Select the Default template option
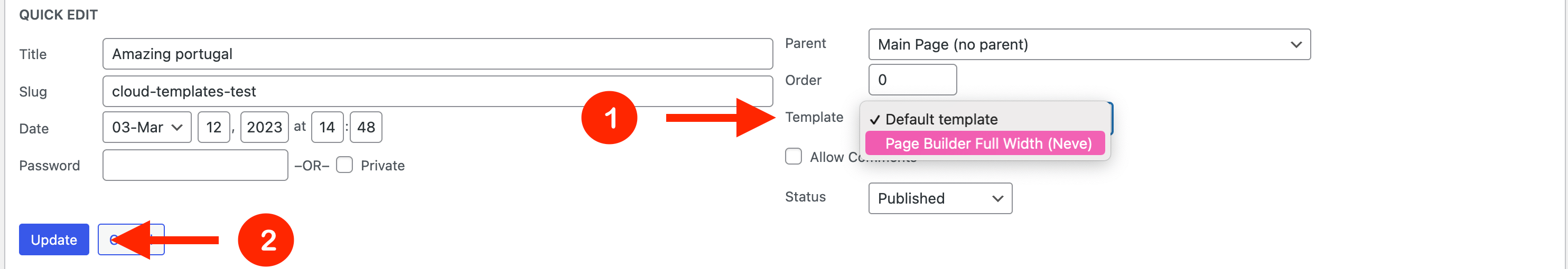This screenshot has width=1568, height=269. [940, 119]
